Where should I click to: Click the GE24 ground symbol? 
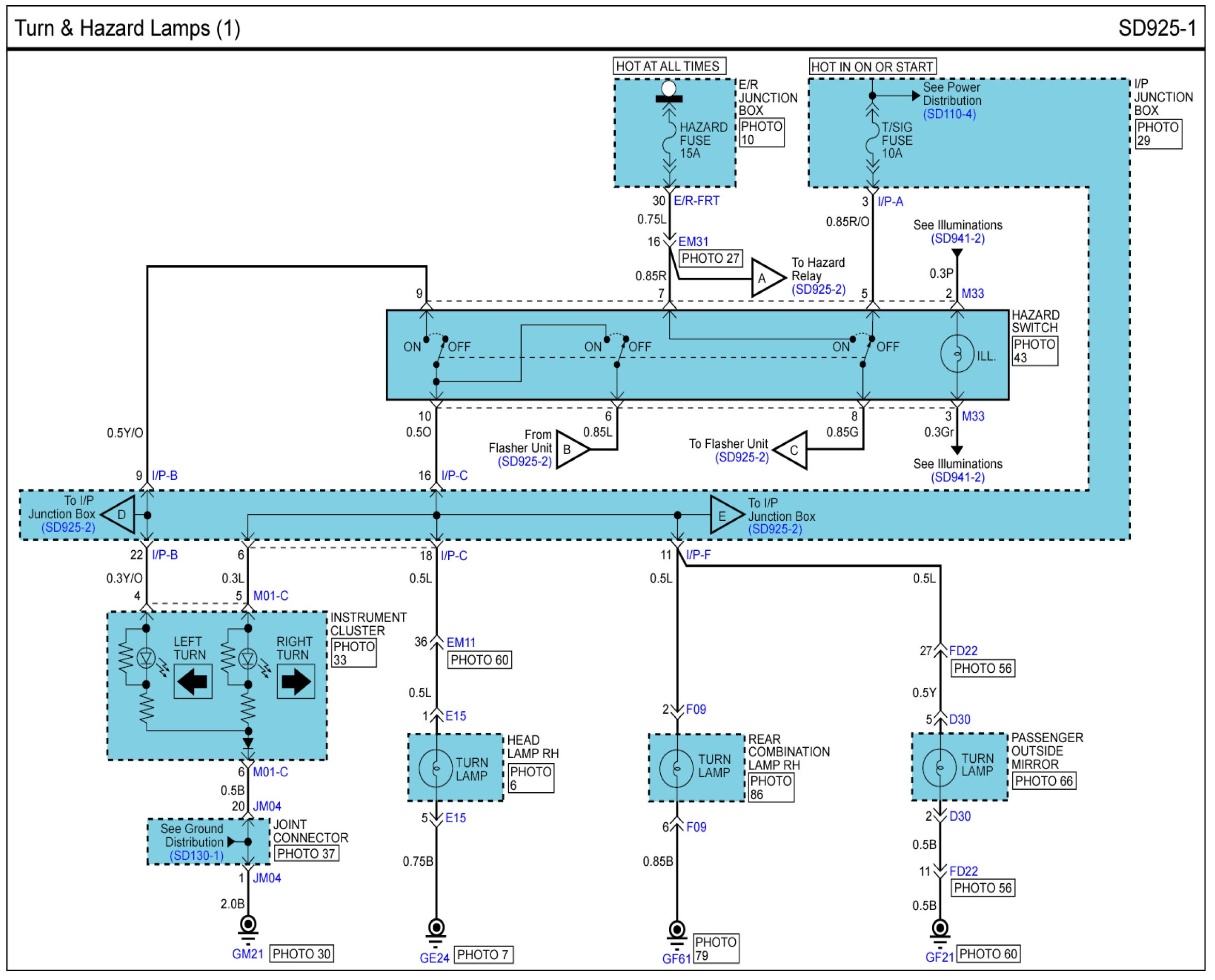pos(436,927)
